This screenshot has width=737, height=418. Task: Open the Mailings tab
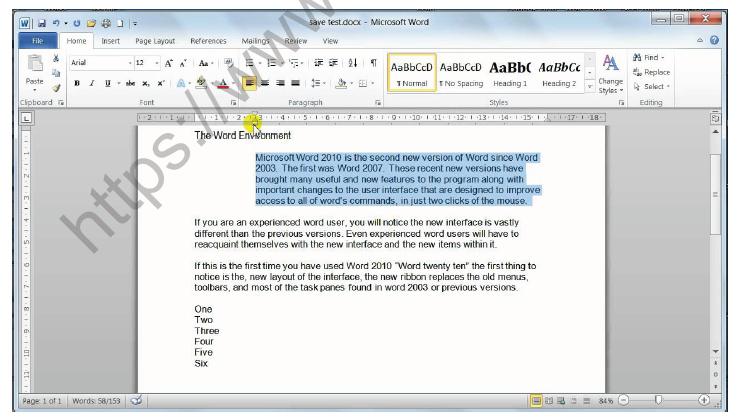255,41
